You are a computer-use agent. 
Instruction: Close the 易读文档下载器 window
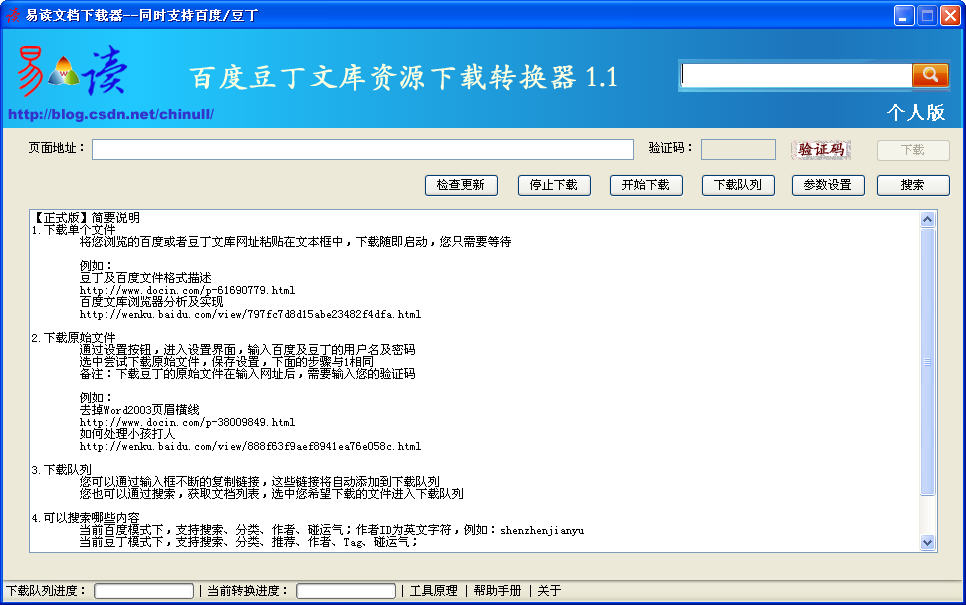coord(950,15)
